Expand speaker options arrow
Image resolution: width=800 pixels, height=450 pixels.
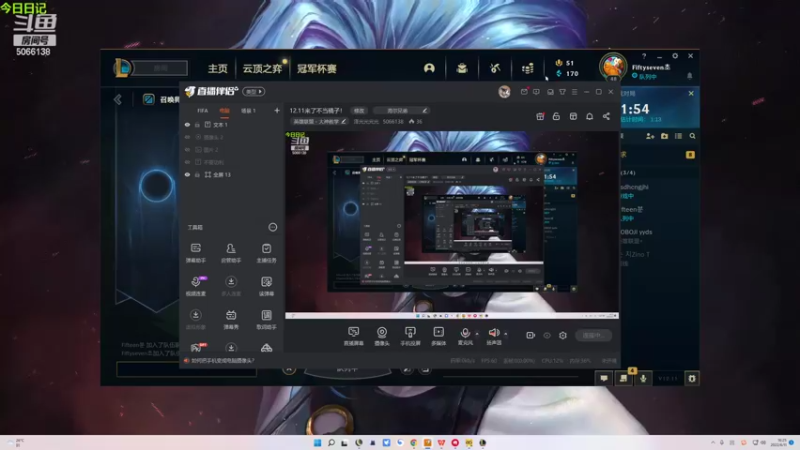coord(506,334)
